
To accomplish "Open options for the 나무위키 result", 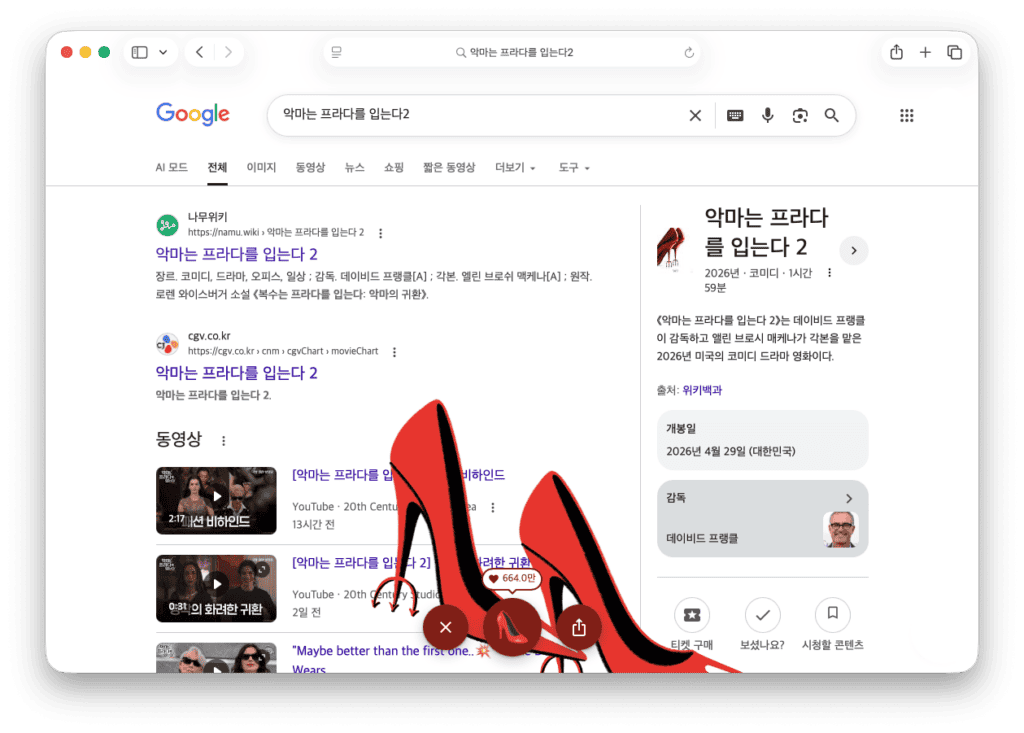I will (x=381, y=233).
